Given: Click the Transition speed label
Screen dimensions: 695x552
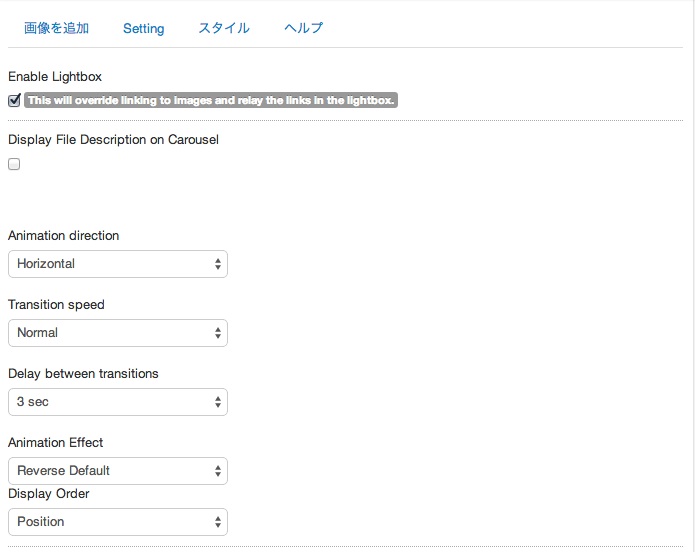Looking at the screenshot, I should 56,304.
